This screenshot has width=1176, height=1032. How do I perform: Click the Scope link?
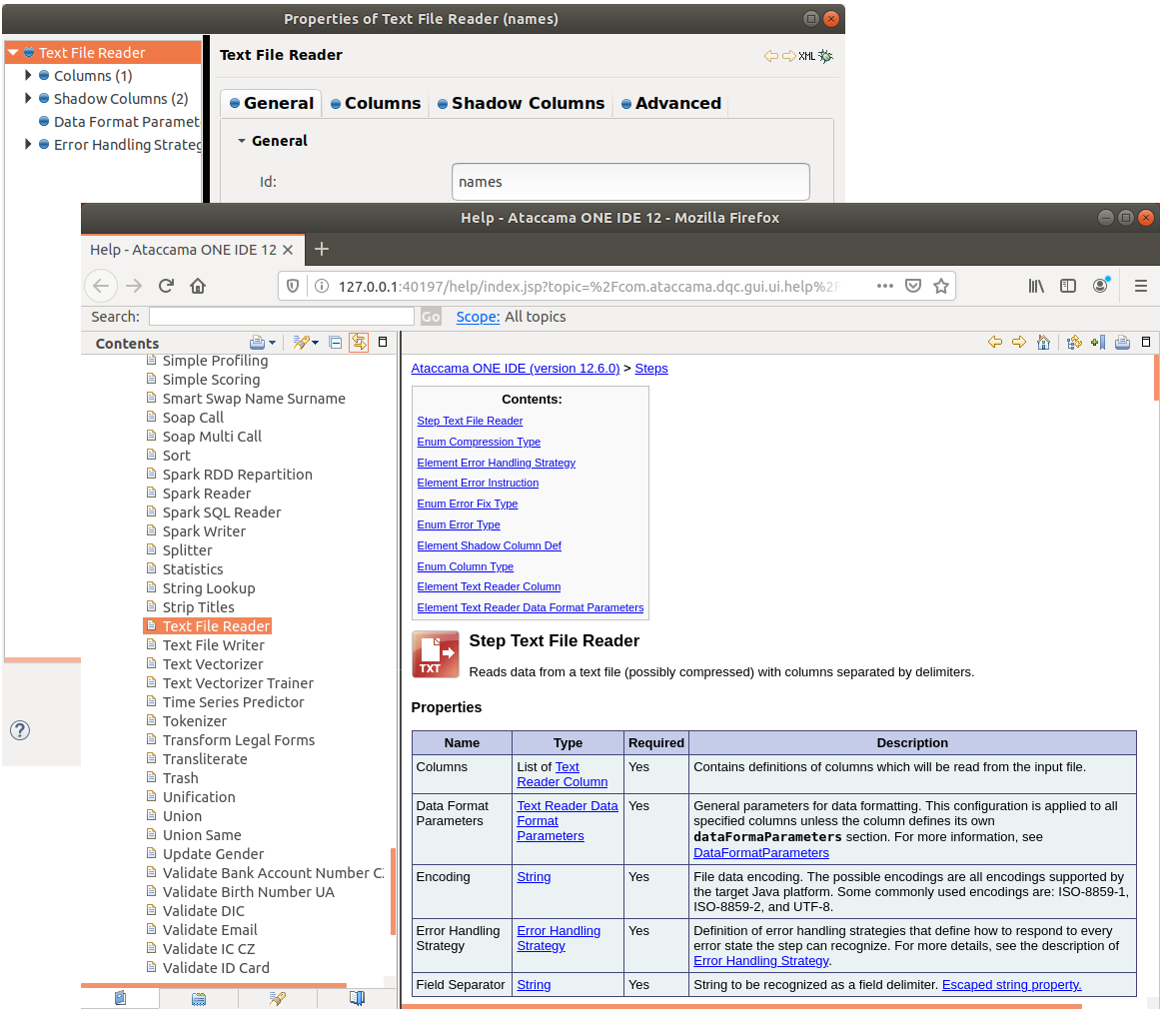click(477, 317)
